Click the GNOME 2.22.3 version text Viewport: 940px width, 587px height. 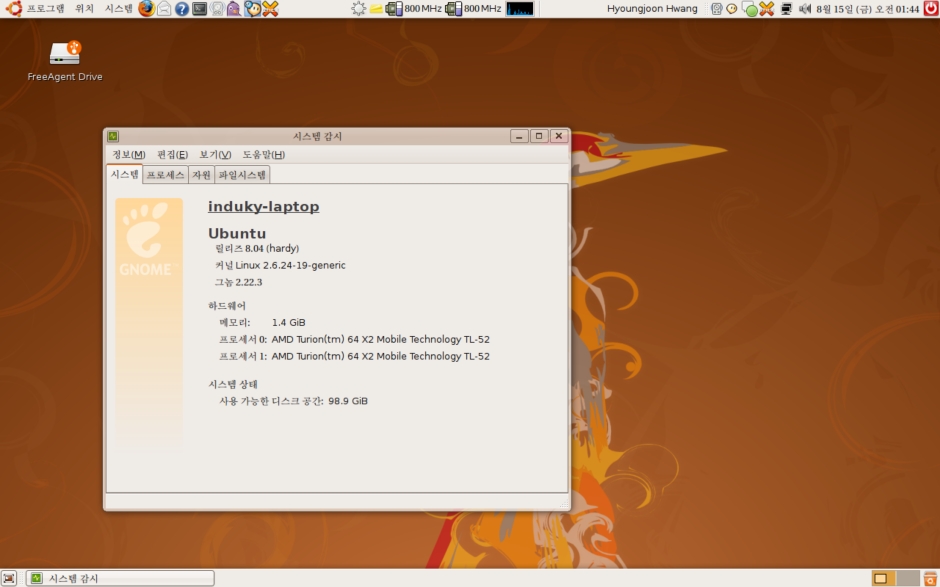(x=239, y=282)
